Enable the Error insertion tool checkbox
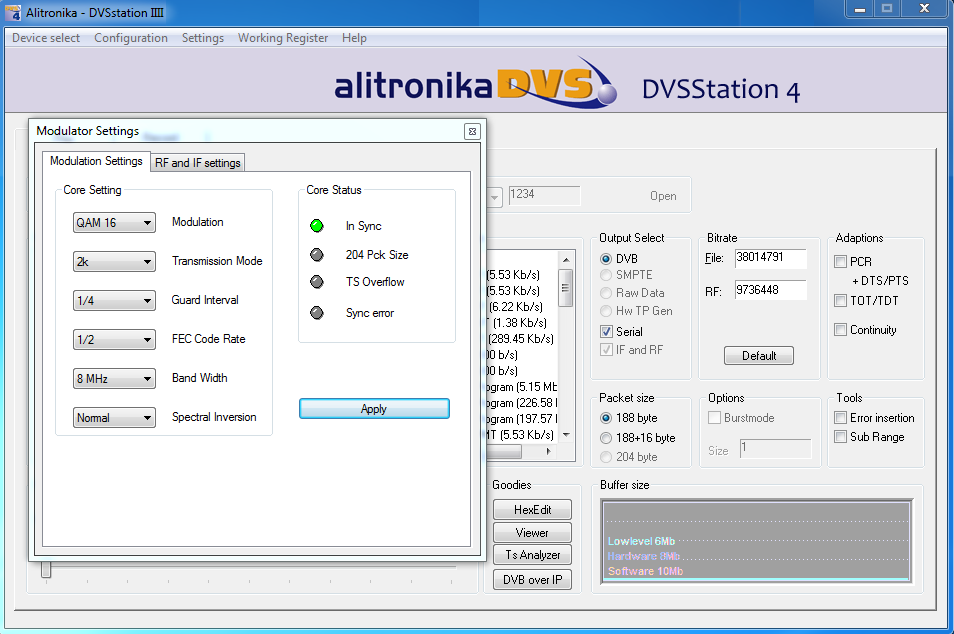This screenshot has width=954, height=634. coord(841,418)
